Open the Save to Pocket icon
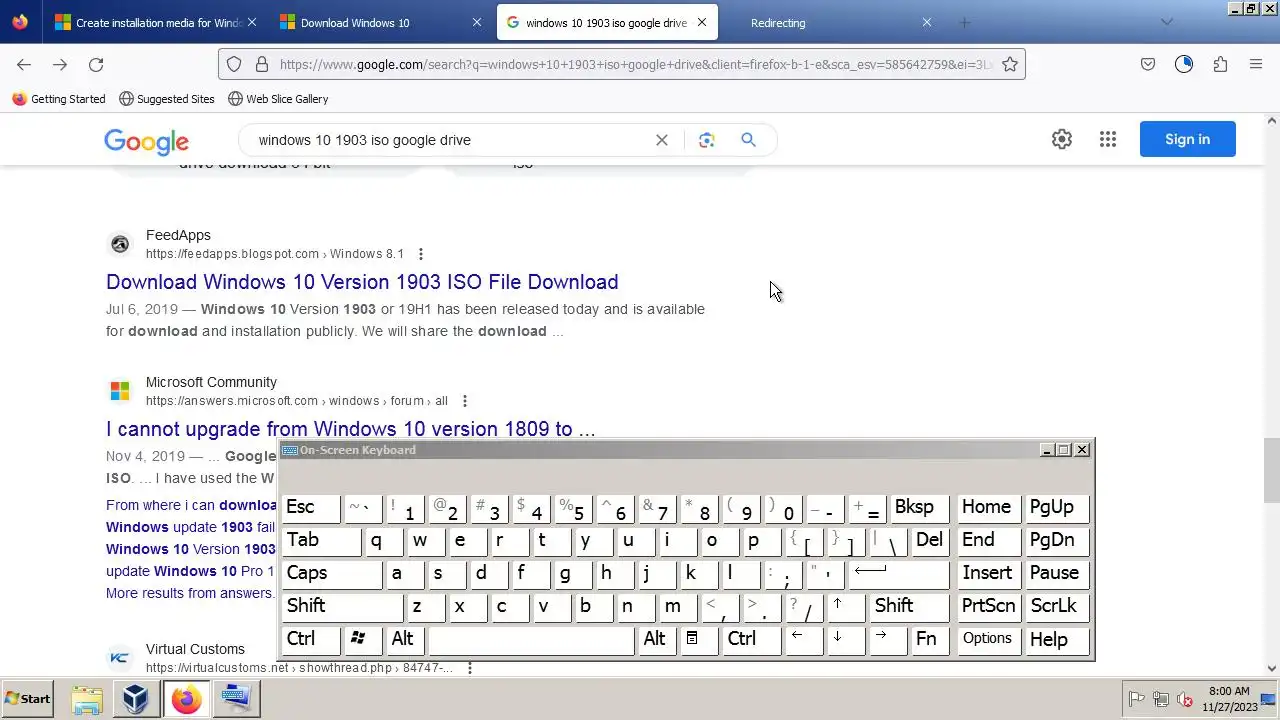Screen dimensions: 1280x720 (x=1148, y=64)
